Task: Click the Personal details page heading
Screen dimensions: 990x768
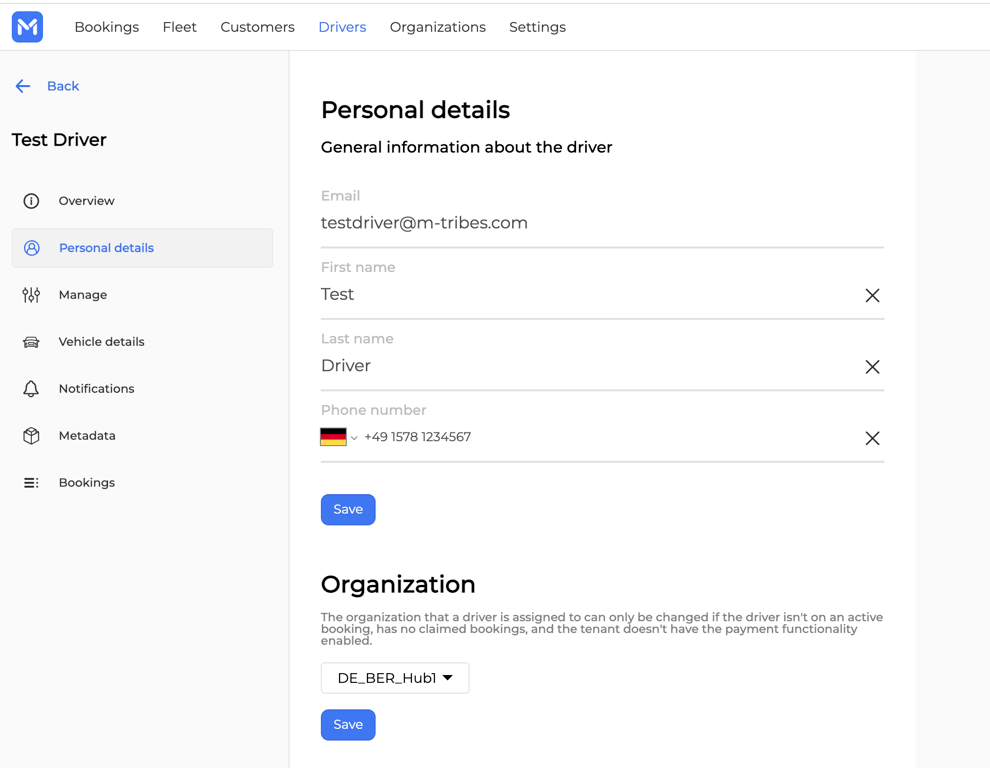Action: (x=415, y=110)
